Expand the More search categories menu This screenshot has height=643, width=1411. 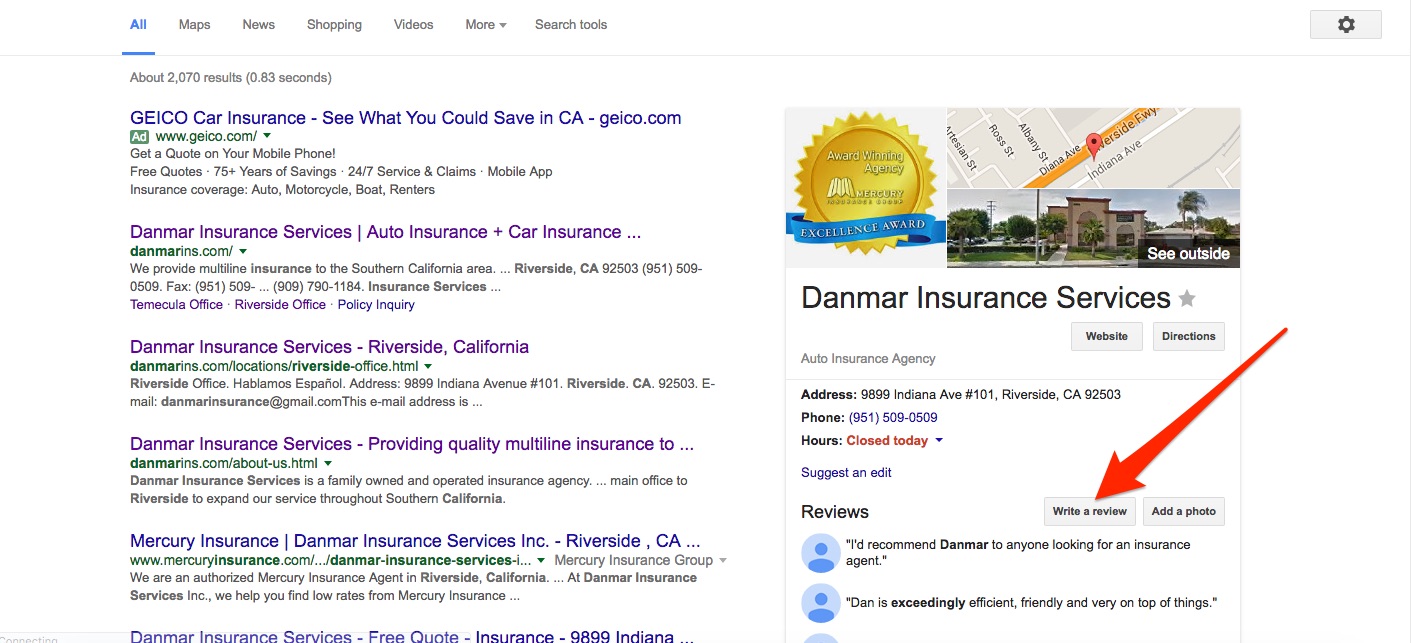[485, 24]
